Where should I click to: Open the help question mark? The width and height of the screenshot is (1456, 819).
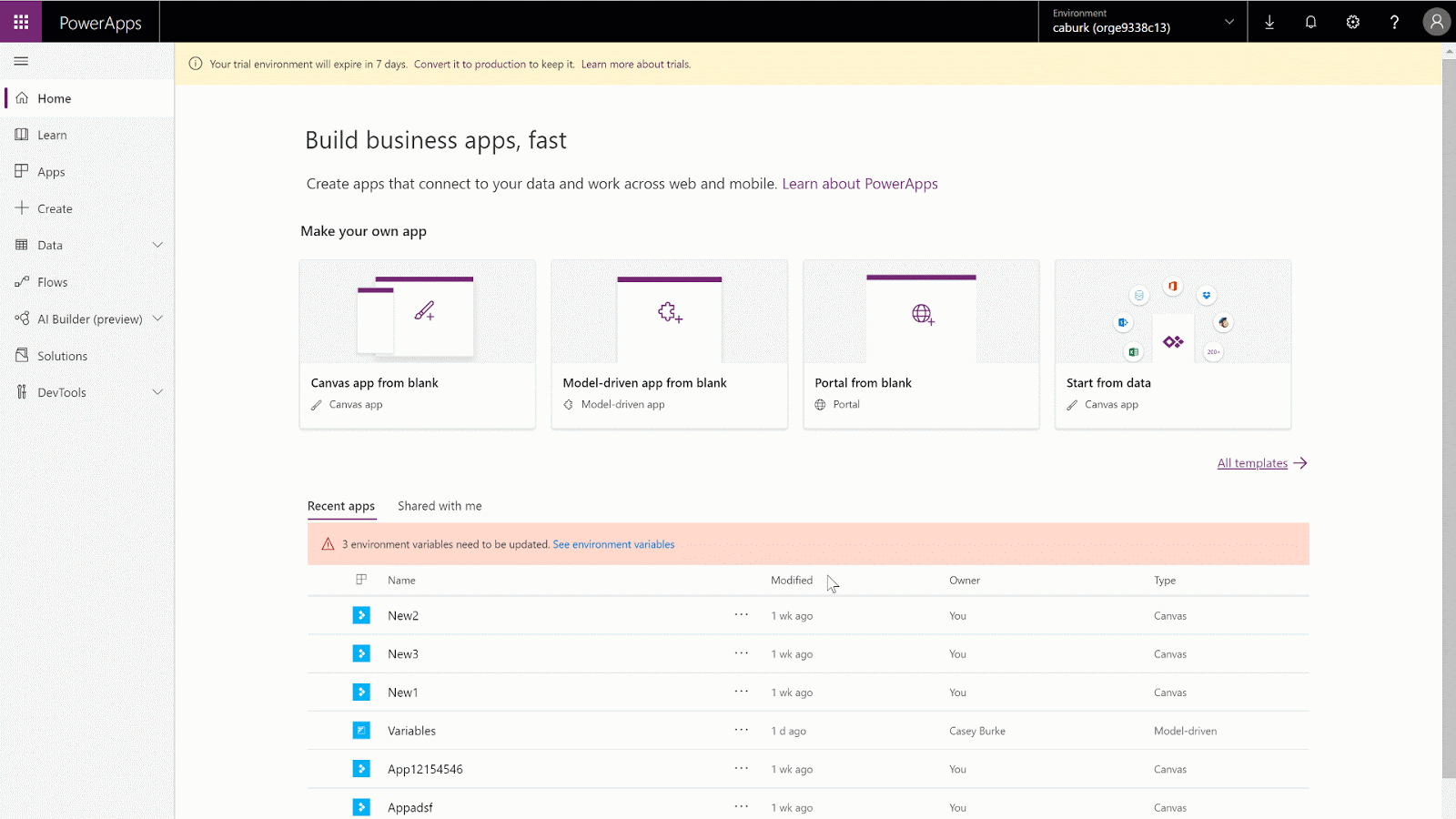click(x=1394, y=22)
